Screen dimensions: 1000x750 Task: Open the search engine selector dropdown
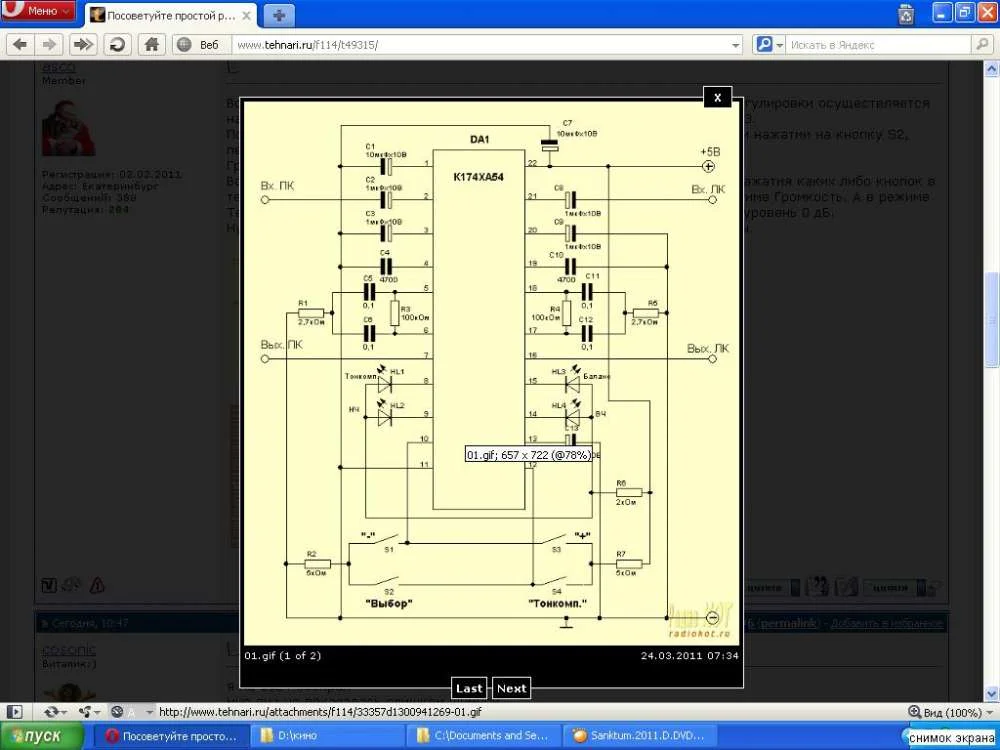pos(766,45)
